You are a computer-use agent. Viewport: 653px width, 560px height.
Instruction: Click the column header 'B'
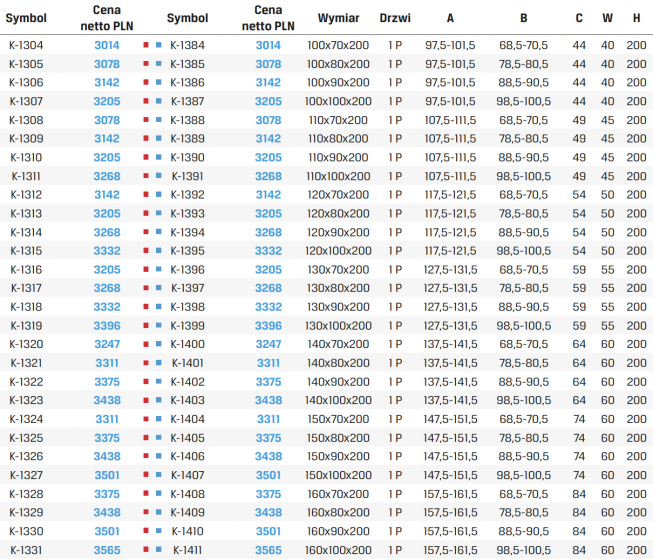523,18
